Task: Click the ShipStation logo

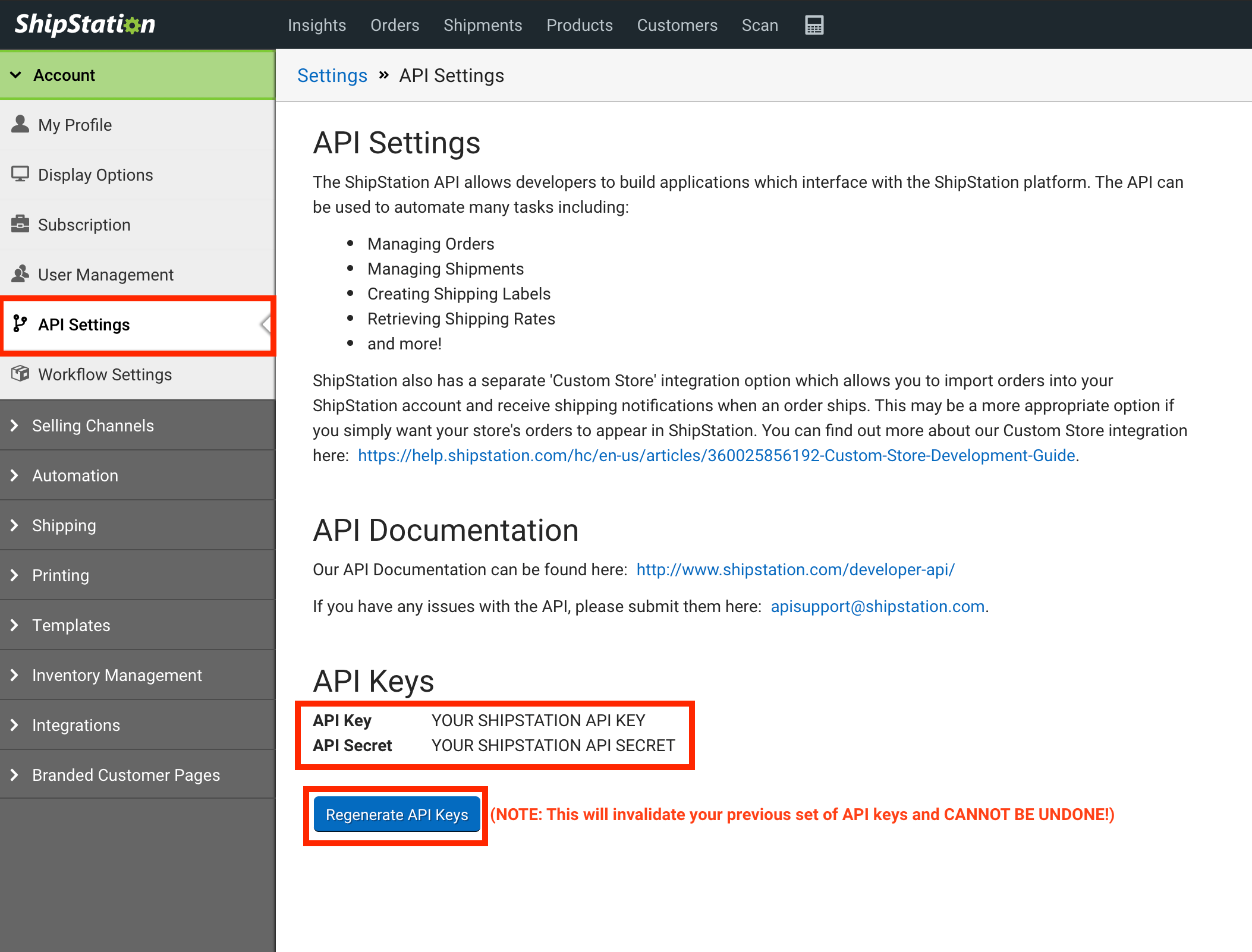Action: coord(85,24)
